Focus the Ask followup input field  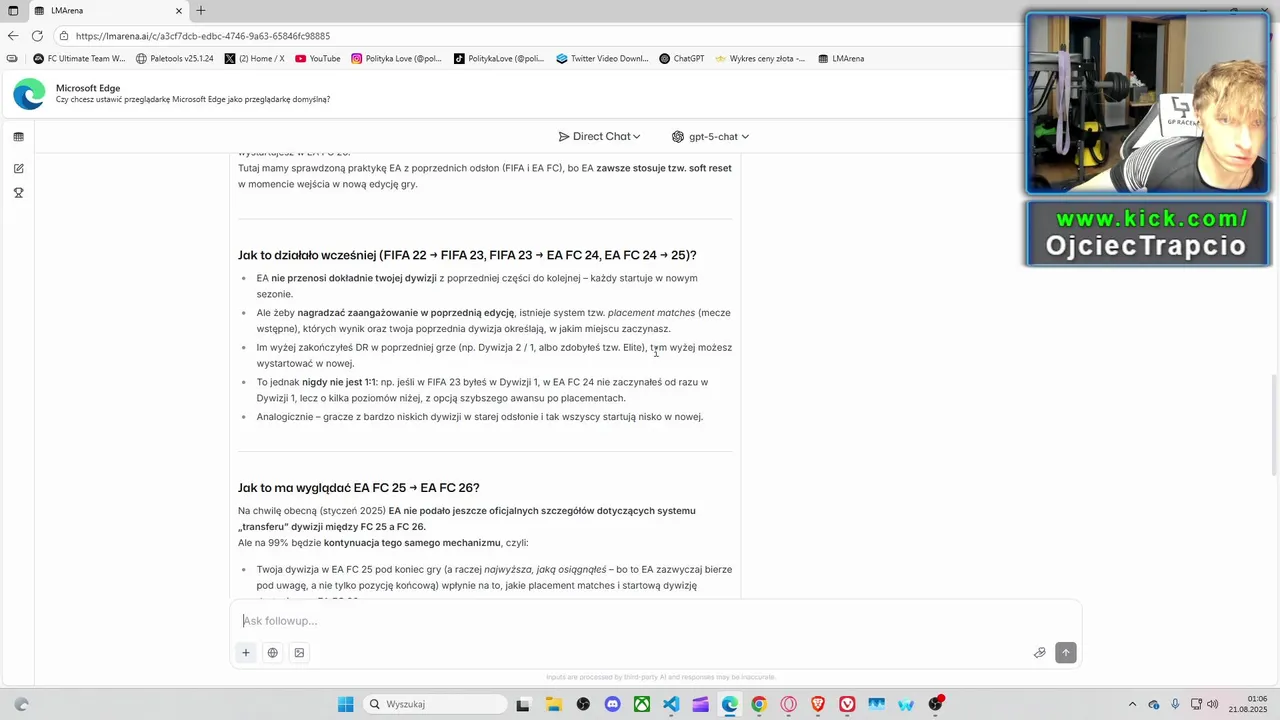point(655,621)
